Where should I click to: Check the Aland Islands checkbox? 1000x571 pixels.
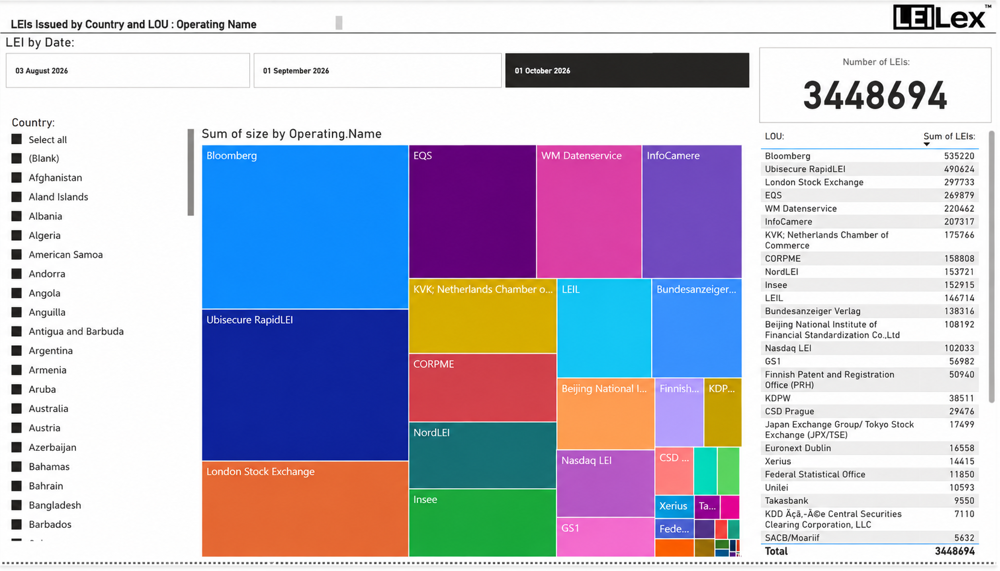[x=17, y=197]
